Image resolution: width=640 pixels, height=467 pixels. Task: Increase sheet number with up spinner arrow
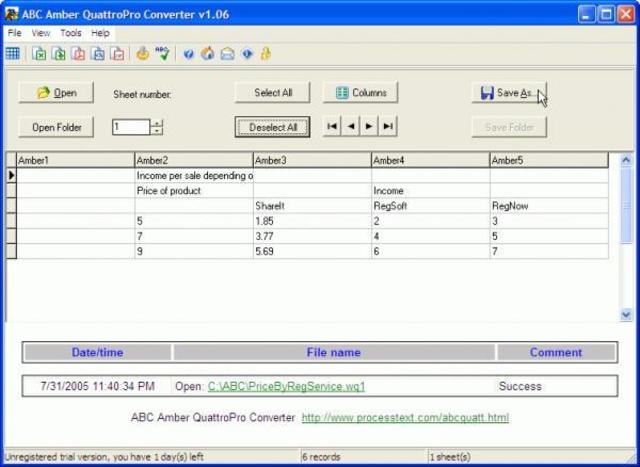point(157,123)
